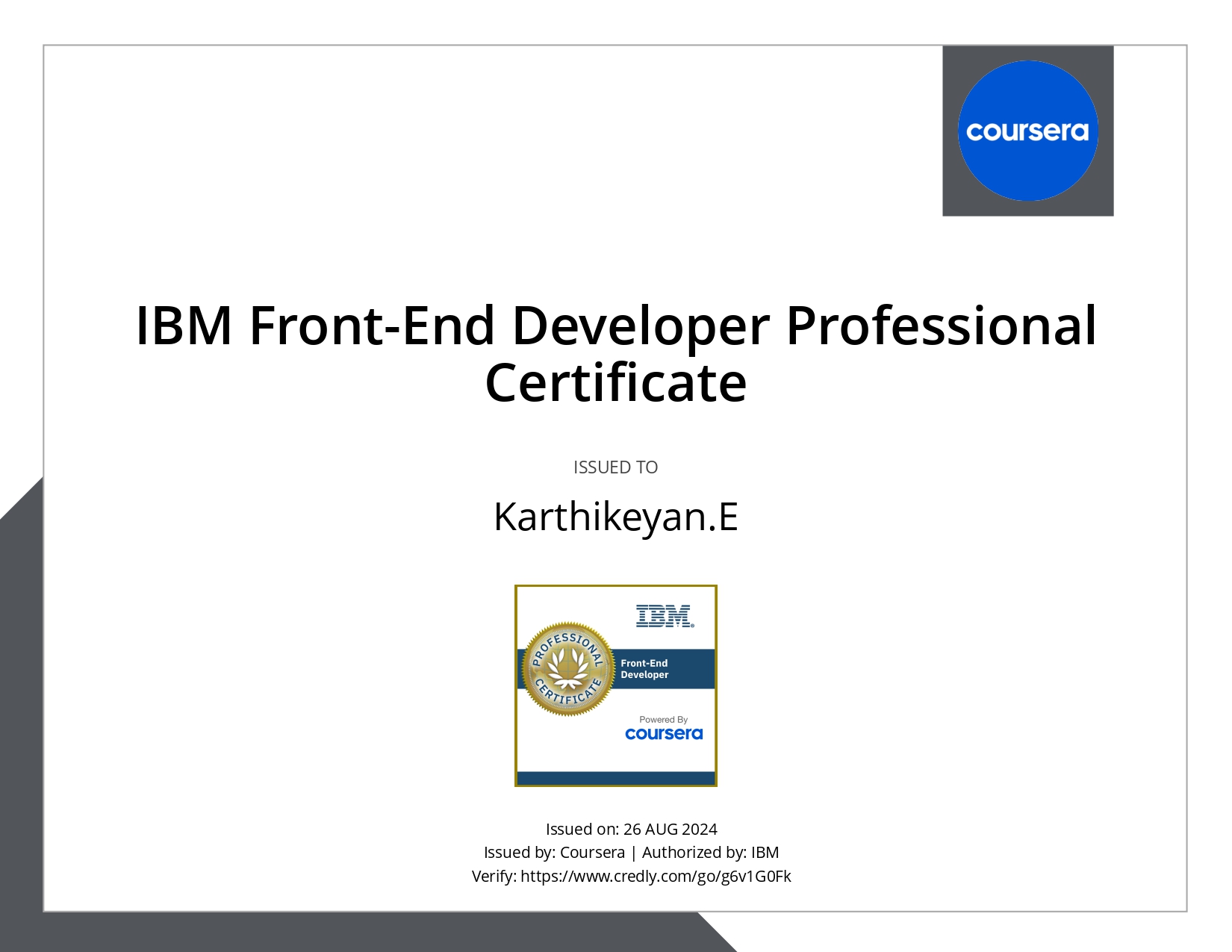
Task: Open the Credly verification link
Action: pos(655,876)
